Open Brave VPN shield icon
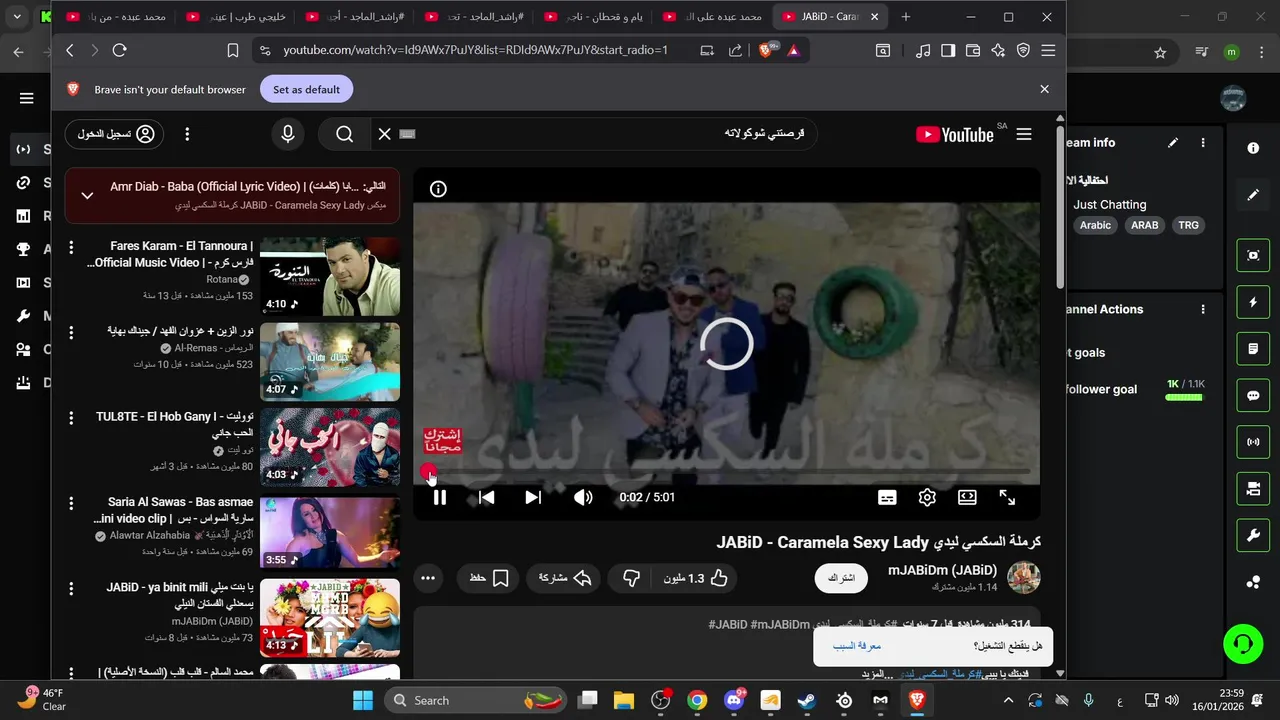The image size is (1280, 720). [x=1023, y=50]
